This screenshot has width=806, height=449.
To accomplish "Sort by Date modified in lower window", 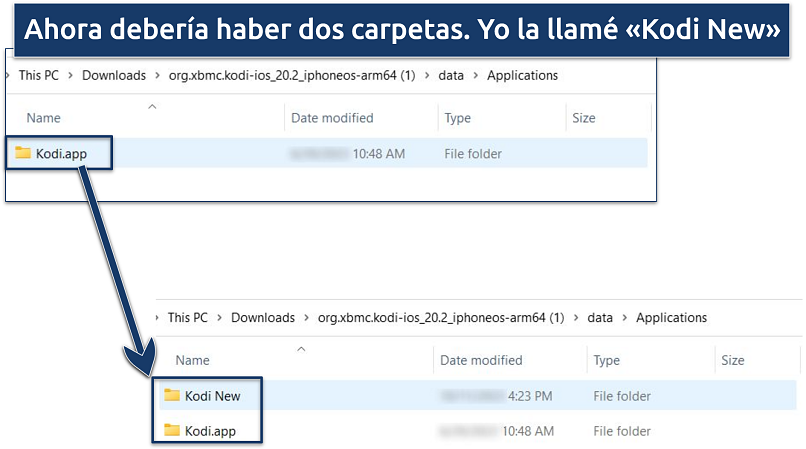I will point(481,360).
